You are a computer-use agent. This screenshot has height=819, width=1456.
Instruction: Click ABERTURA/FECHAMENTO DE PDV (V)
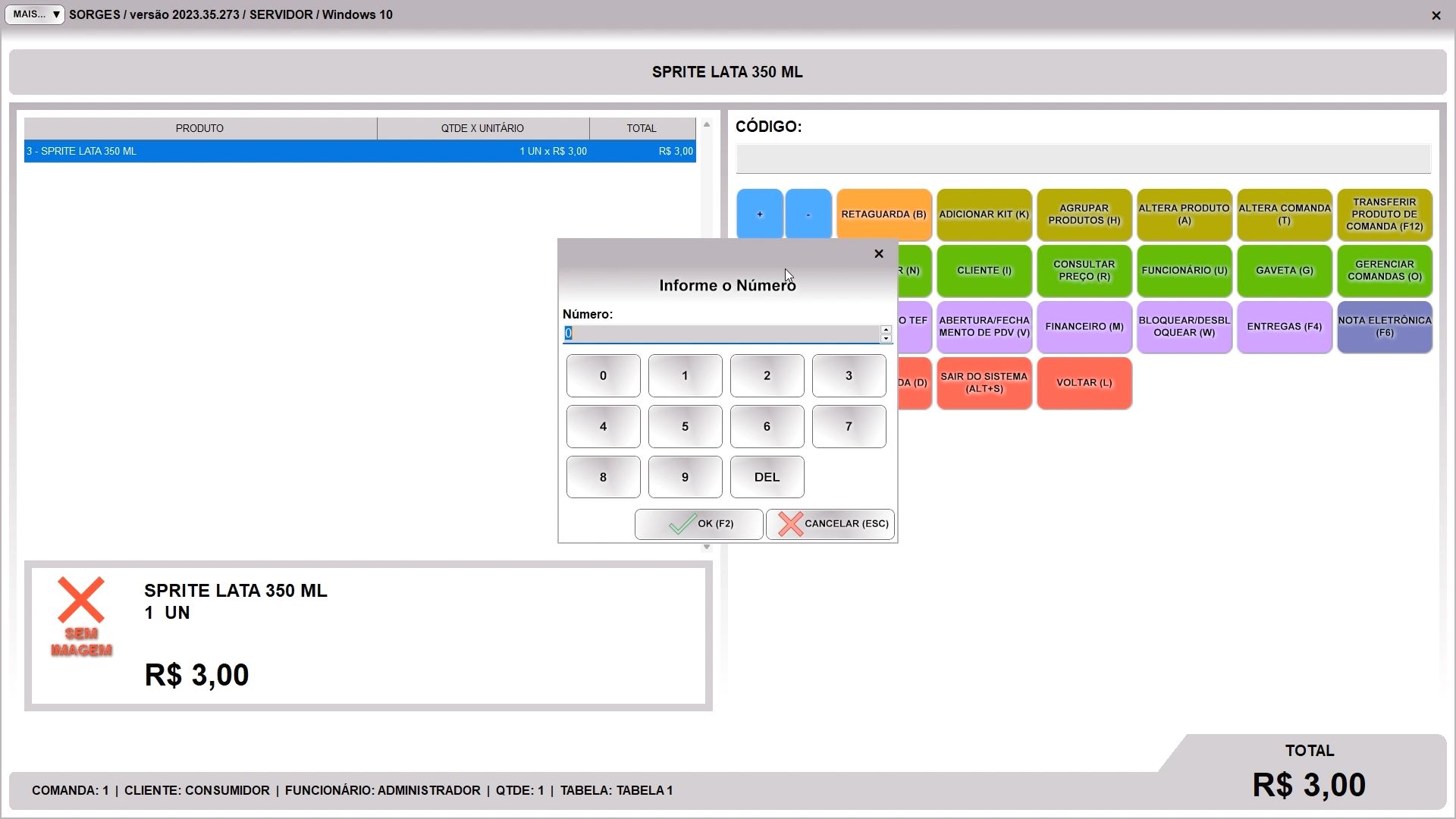pyautogui.click(x=984, y=327)
